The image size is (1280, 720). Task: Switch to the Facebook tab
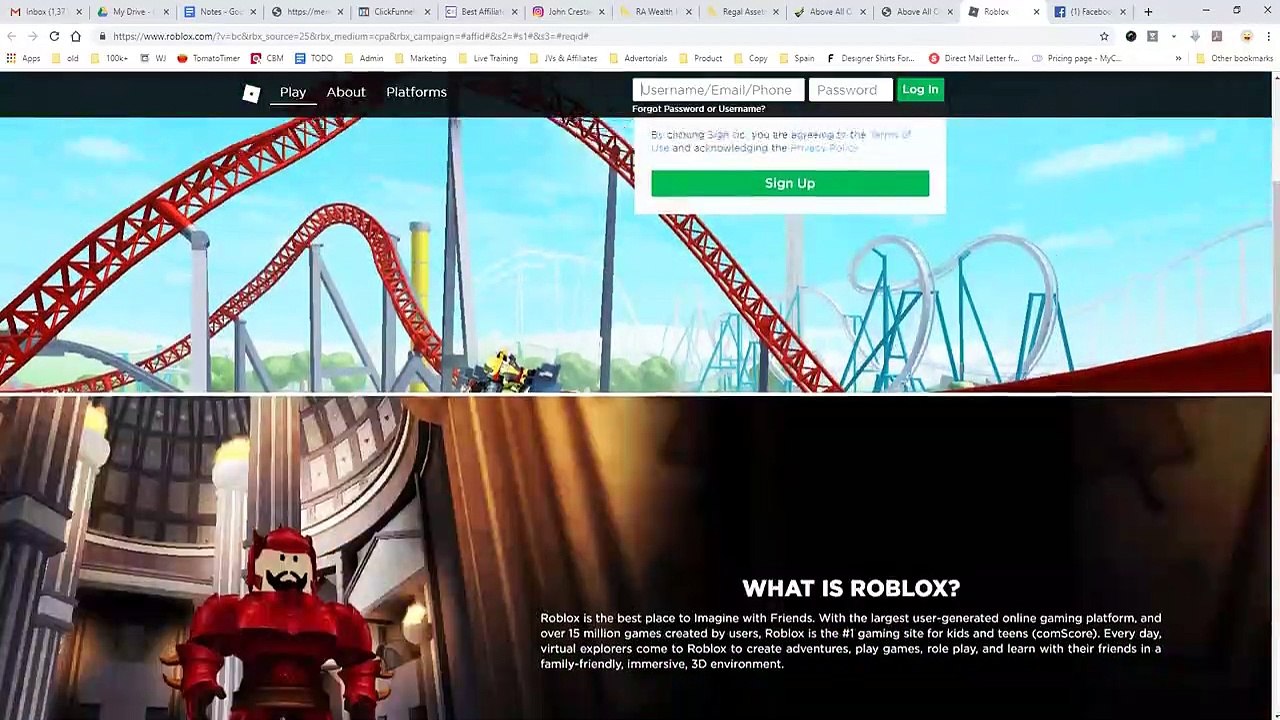coord(1089,12)
